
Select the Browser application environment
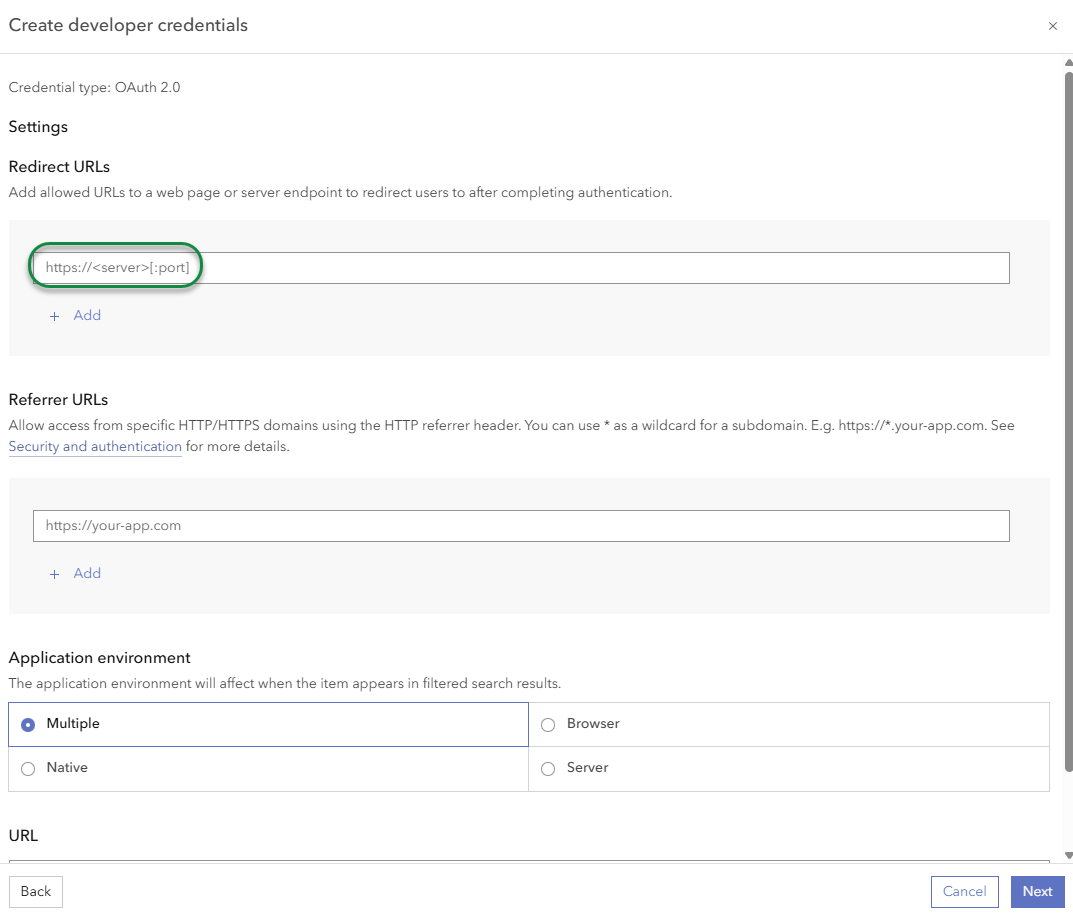coord(547,724)
